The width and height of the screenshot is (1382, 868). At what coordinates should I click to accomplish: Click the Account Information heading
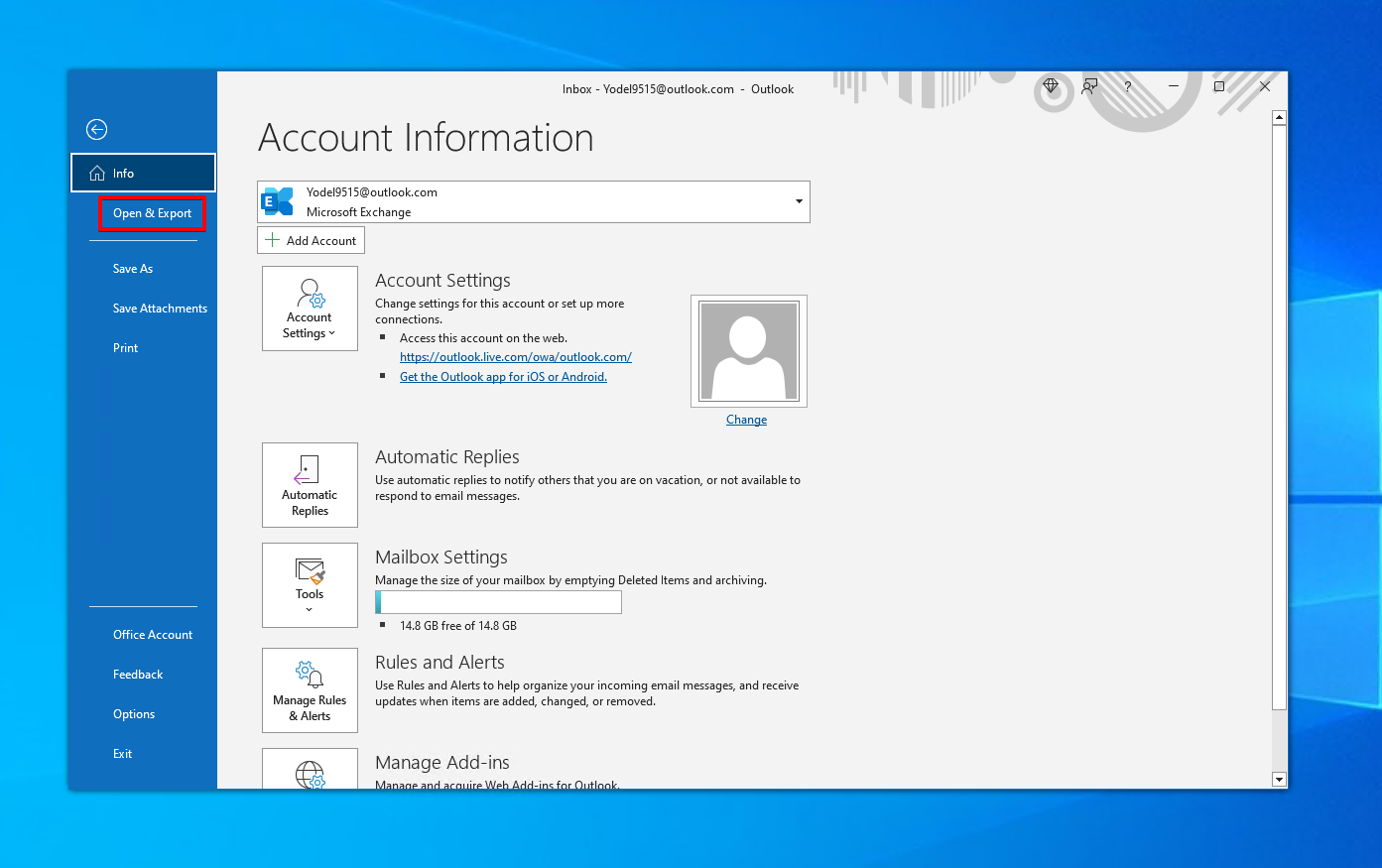426,138
